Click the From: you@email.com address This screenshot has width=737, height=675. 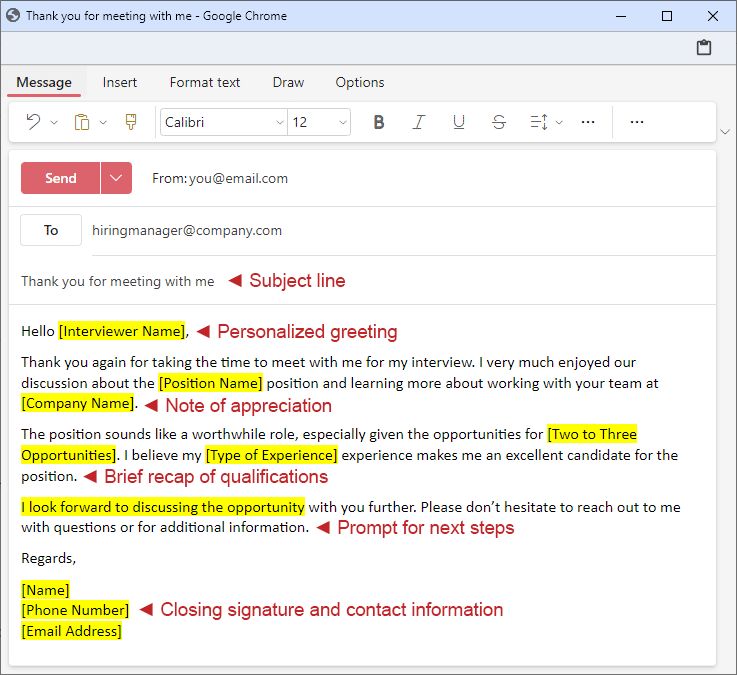pos(220,179)
